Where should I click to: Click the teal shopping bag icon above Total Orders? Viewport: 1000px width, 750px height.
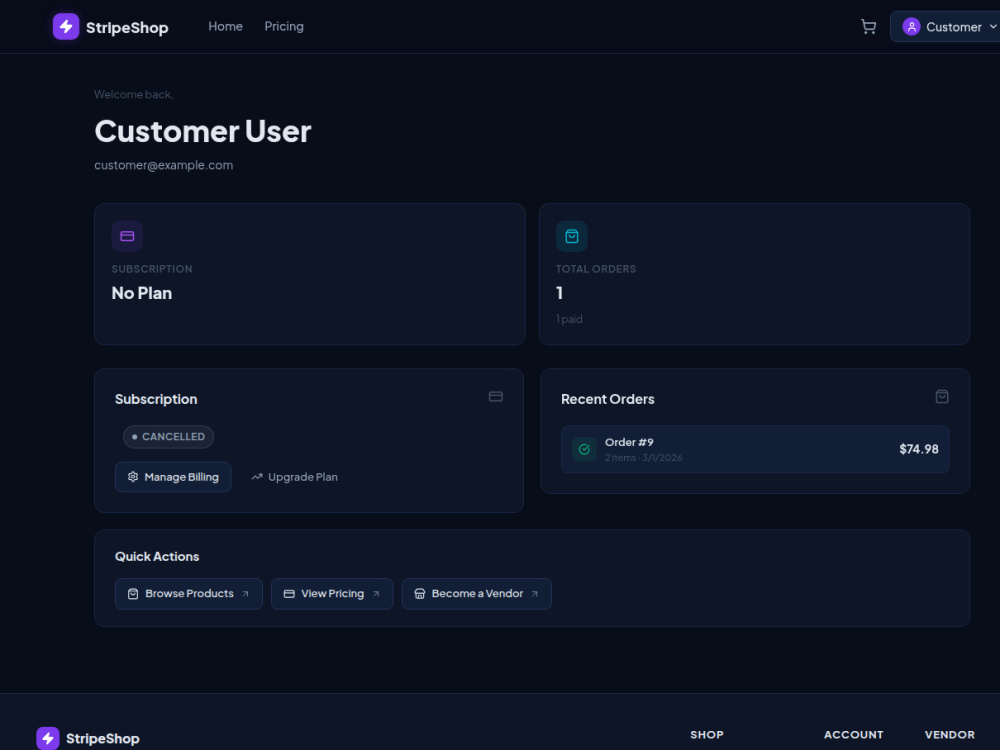[571, 236]
